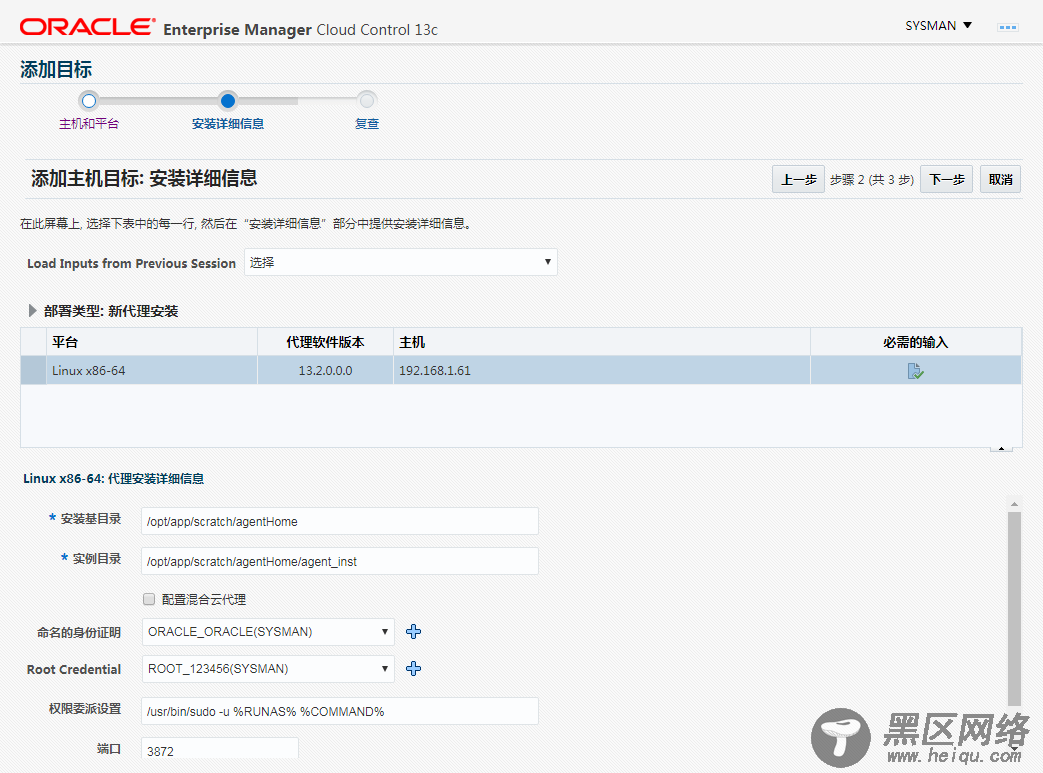Focus the 安装基目录 input field
The image size is (1043, 773).
340,521
